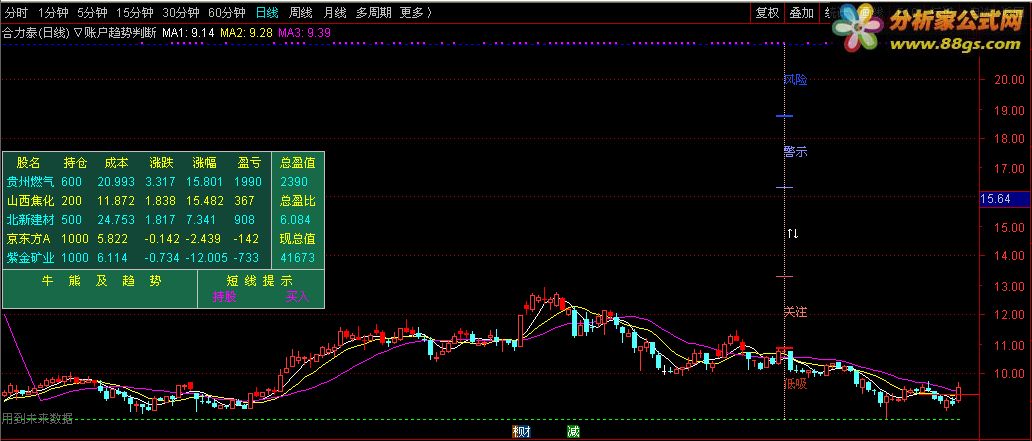Click the MA1: 9.14 readout
1032x441 pixels.
(x=188, y=32)
